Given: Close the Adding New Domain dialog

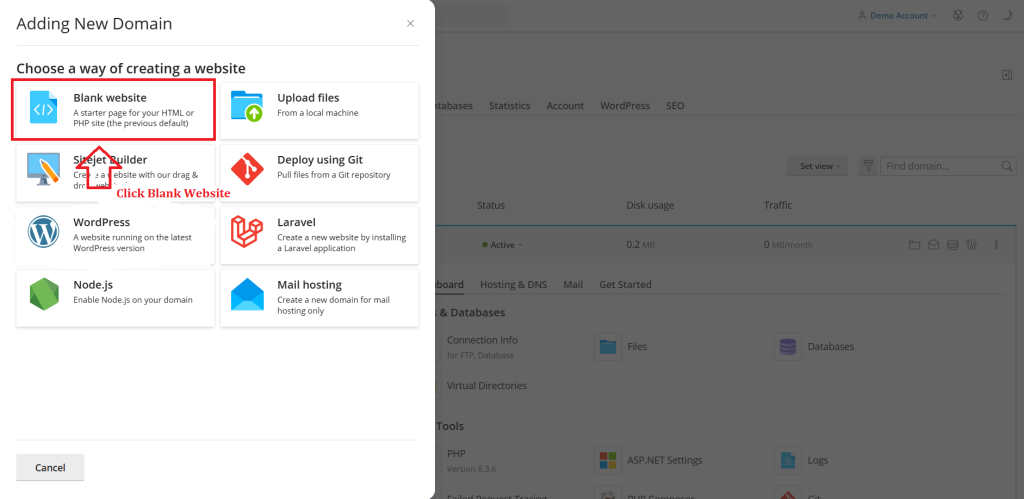Looking at the screenshot, I should pyautogui.click(x=410, y=24).
